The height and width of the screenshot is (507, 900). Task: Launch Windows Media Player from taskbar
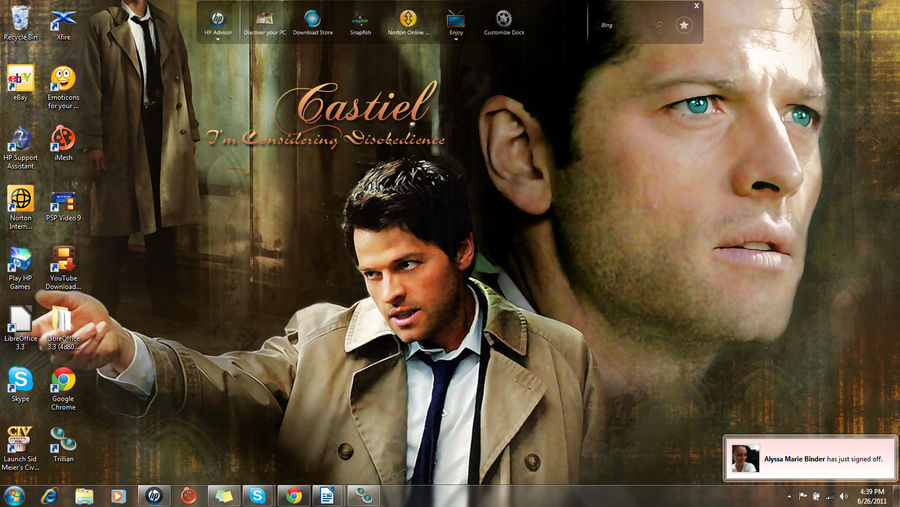pyautogui.click(x=118, y=496)
